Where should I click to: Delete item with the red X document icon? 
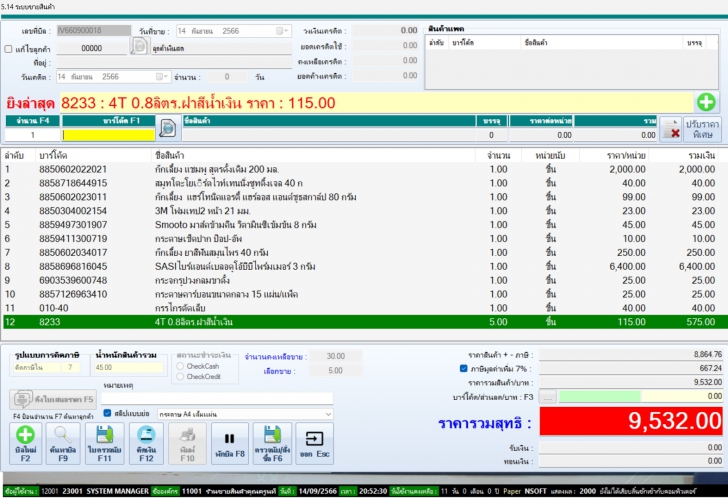670,129
